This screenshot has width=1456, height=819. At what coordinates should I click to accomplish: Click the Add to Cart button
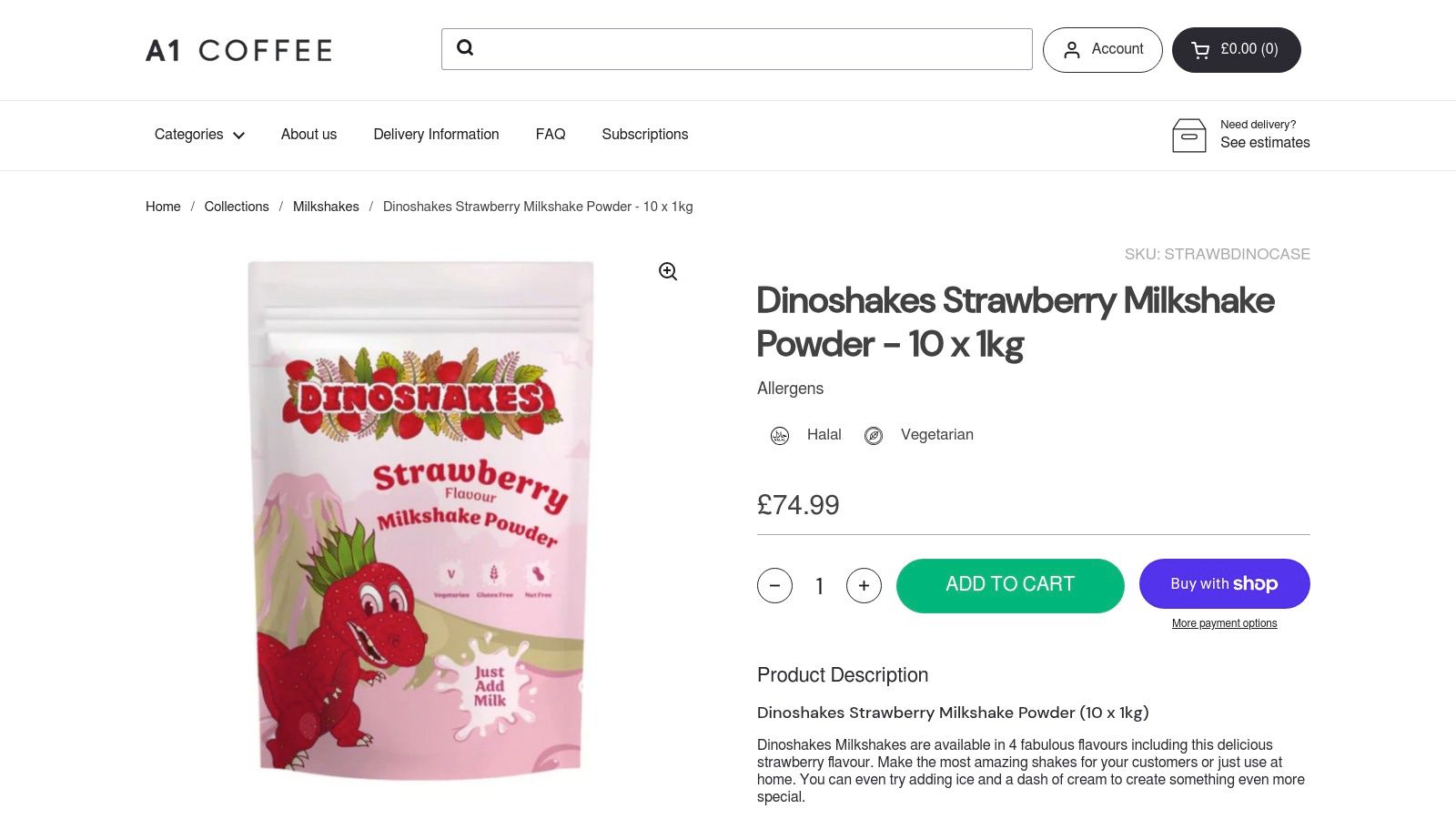click(x=1010, y=585)
